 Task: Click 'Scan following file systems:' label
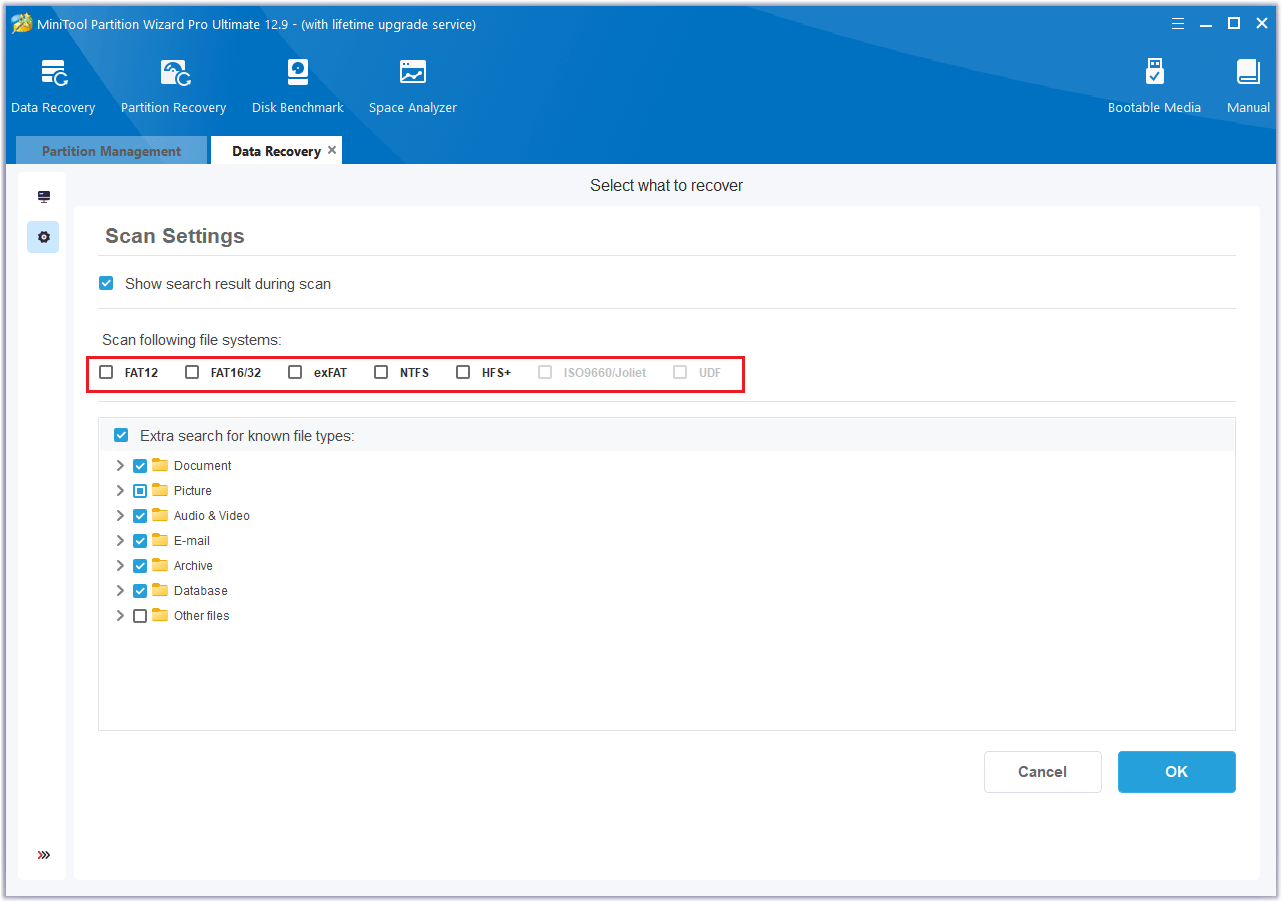pyautogui.click(x=192, y=340)
